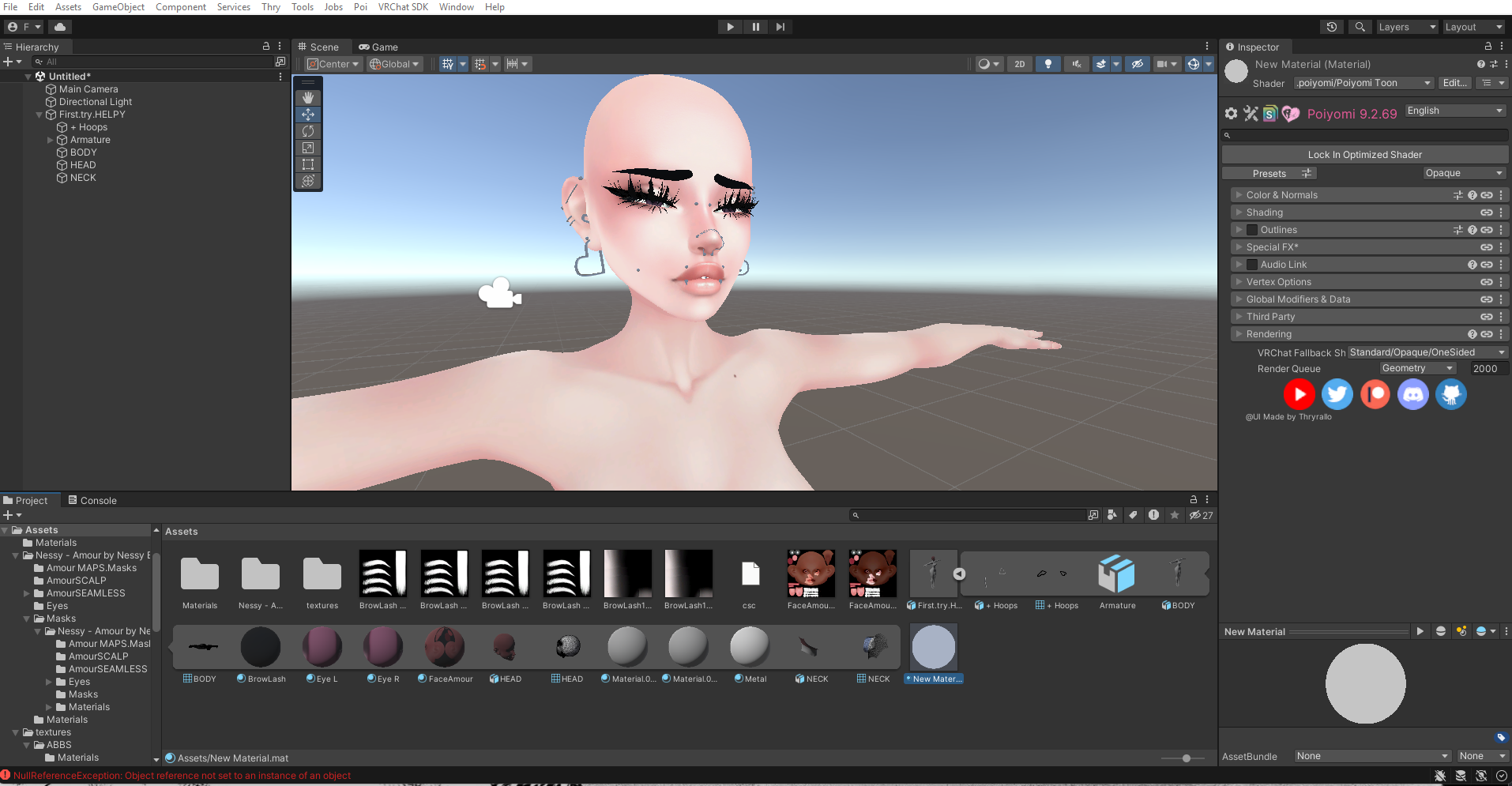1512x786 pixels.
Task: Switch to the Console tab
Action: (x=92, y=501)
